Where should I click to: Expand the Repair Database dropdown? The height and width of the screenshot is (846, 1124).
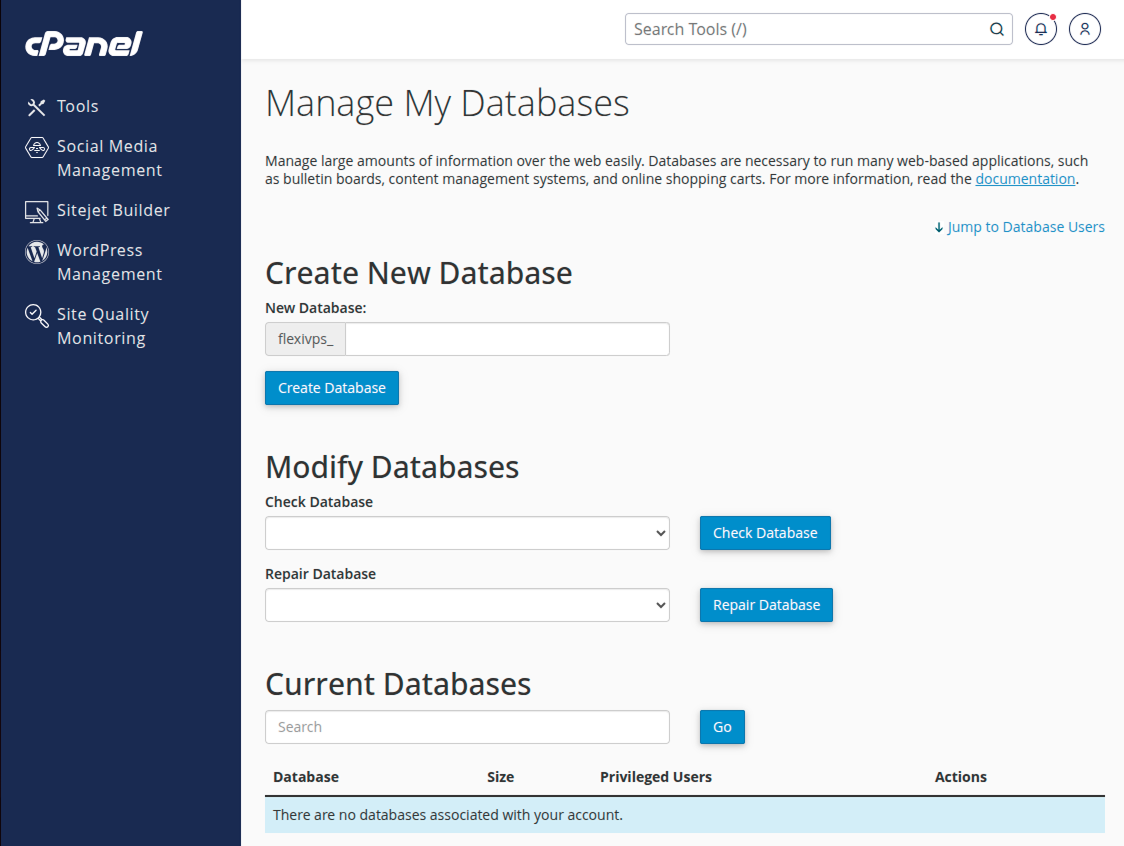[467, 605]
